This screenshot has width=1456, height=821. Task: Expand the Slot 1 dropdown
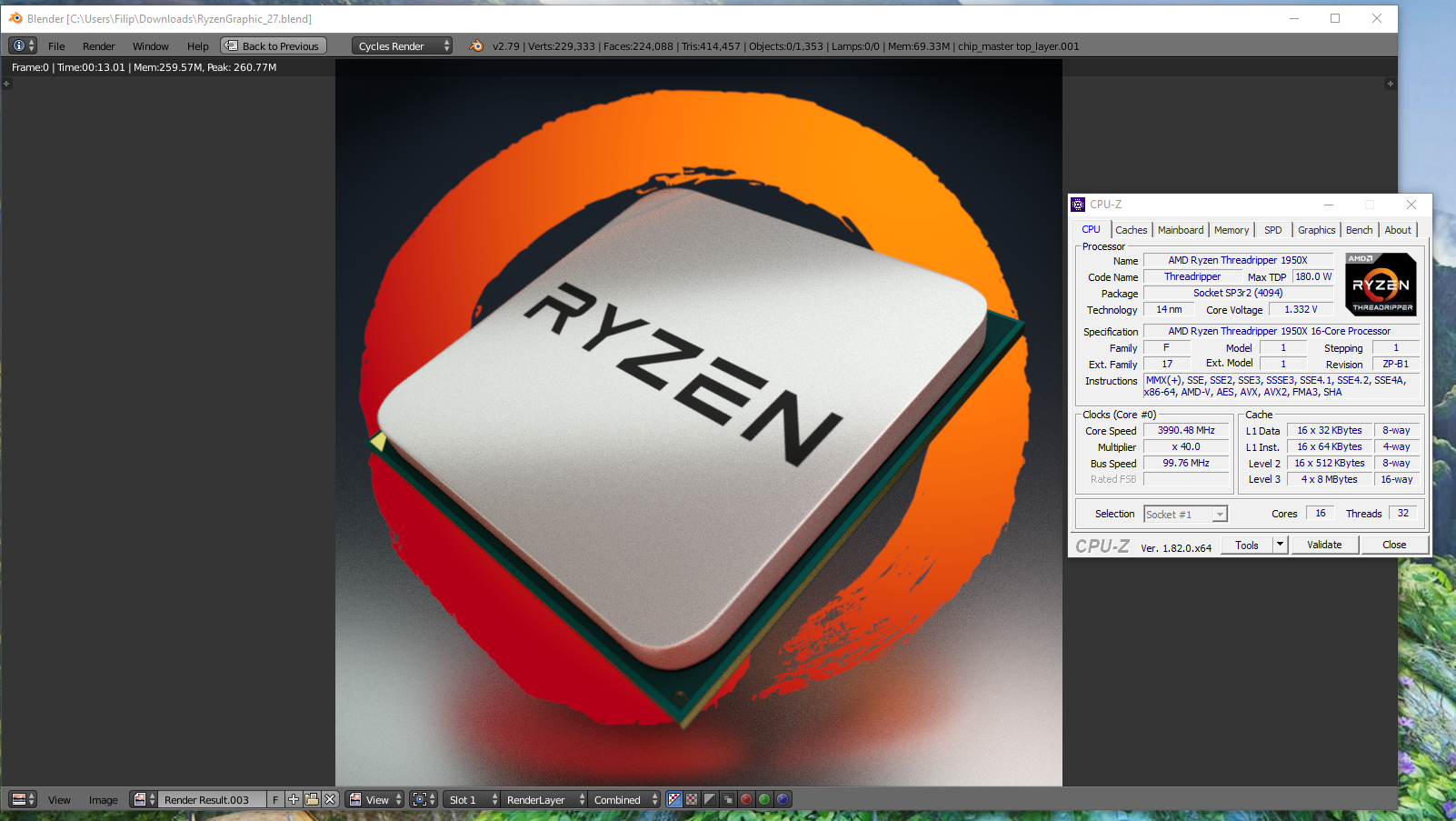point(472,799)
